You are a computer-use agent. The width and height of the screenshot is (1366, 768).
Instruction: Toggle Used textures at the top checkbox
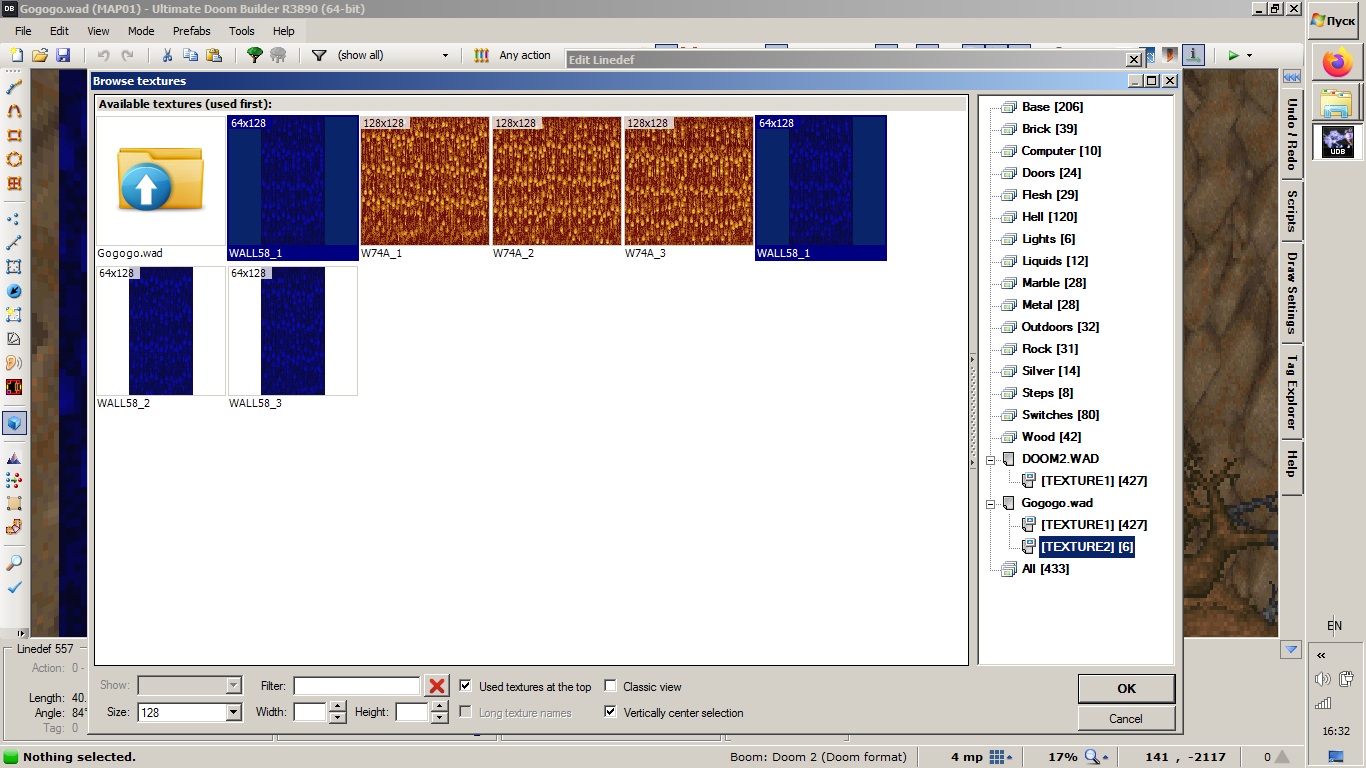(465, 686)
